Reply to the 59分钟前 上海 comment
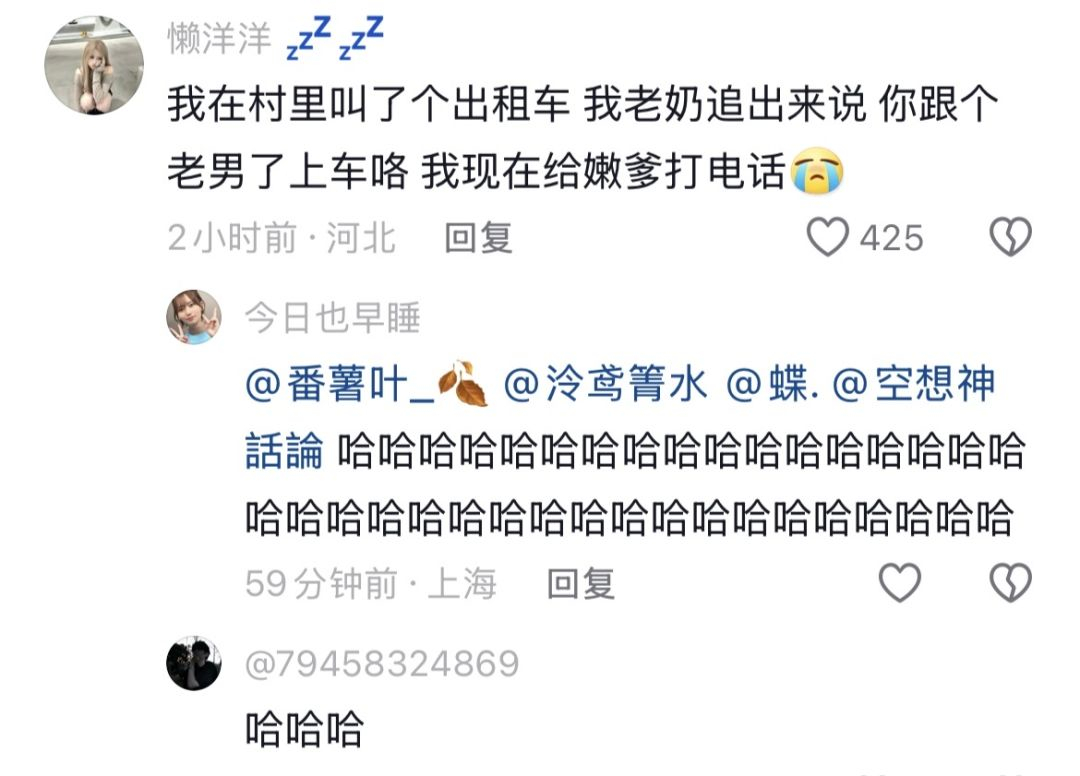Viewport: 1080px width, 776px height. (x=580, y=584)
